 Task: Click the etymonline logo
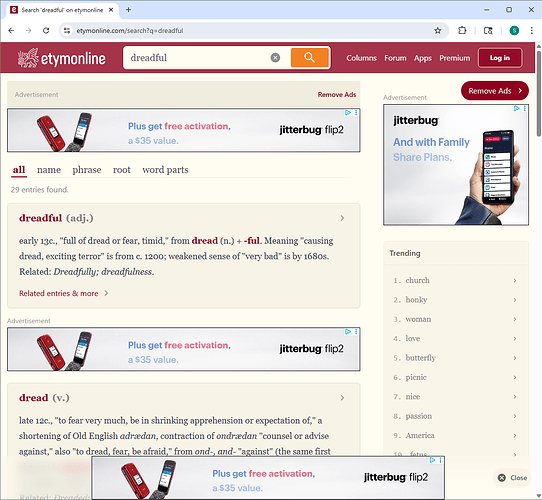click(x=62, y=58)
